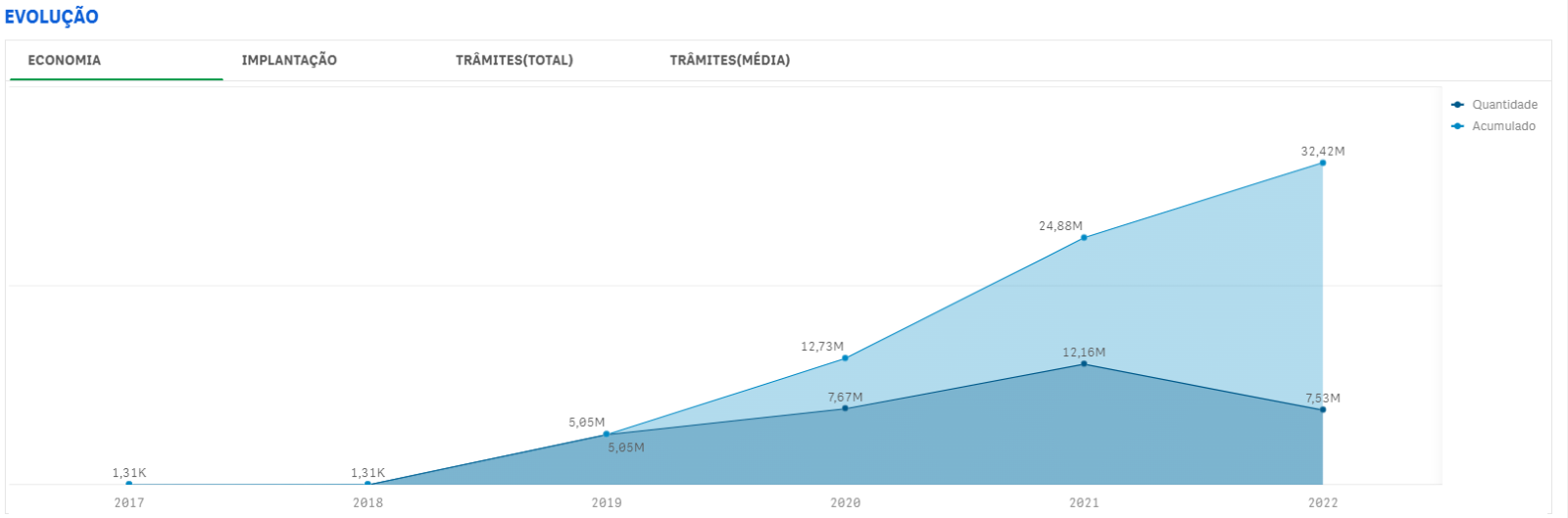Image resolution: width=1568 pixels, height=518 pixels.
Task: Select the TRÂMITES(TOTAL) tab
Action: click(514, 61)
